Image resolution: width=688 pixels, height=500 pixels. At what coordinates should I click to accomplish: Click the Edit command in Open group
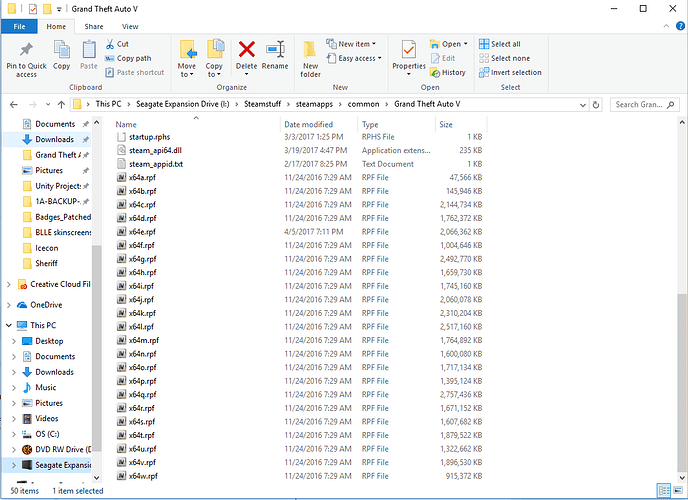pos(443,58)
